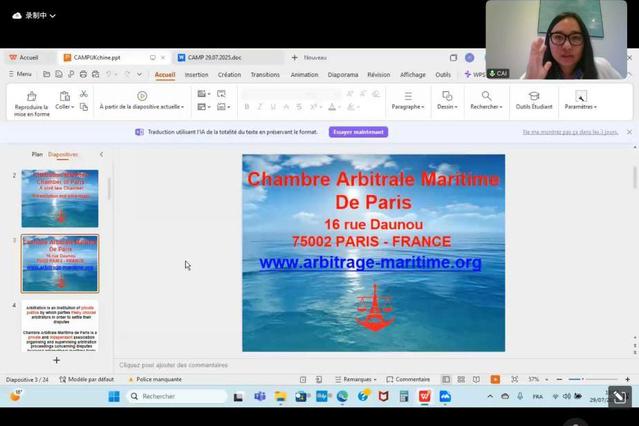This screenshot has width=639, height=426.
Task: Click the Paragraphe lines icon
Action: click(x=408, y=96)
